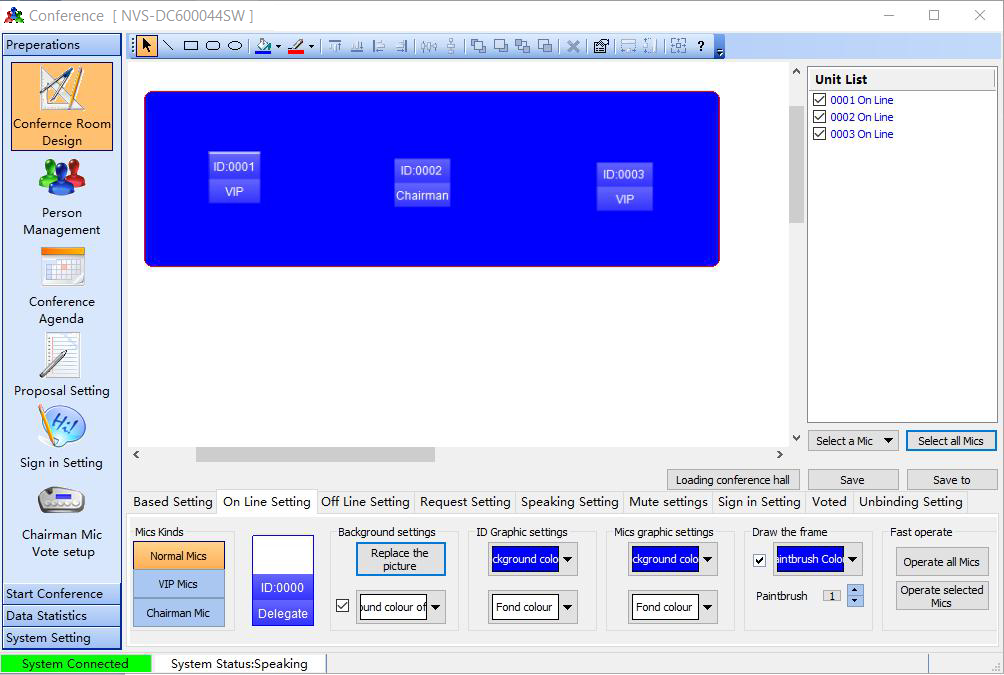Viewport: 1004px width, 675px height.
Task: Expand the ID Graphic Fond colour dropdown
Action: coord(567,607)
